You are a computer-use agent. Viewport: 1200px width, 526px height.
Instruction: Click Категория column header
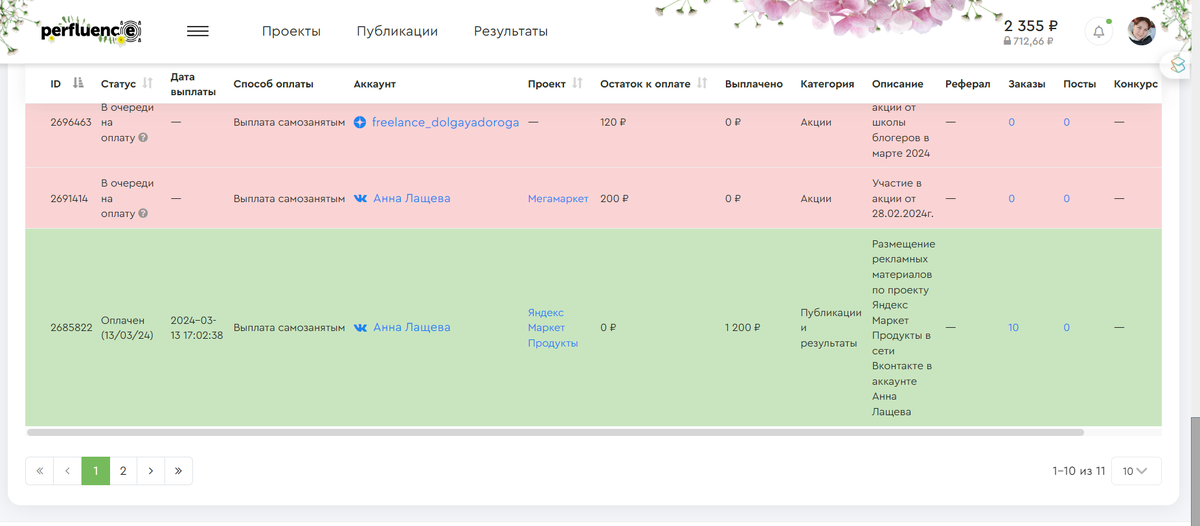pyautogui.click(x=827, y=84)
